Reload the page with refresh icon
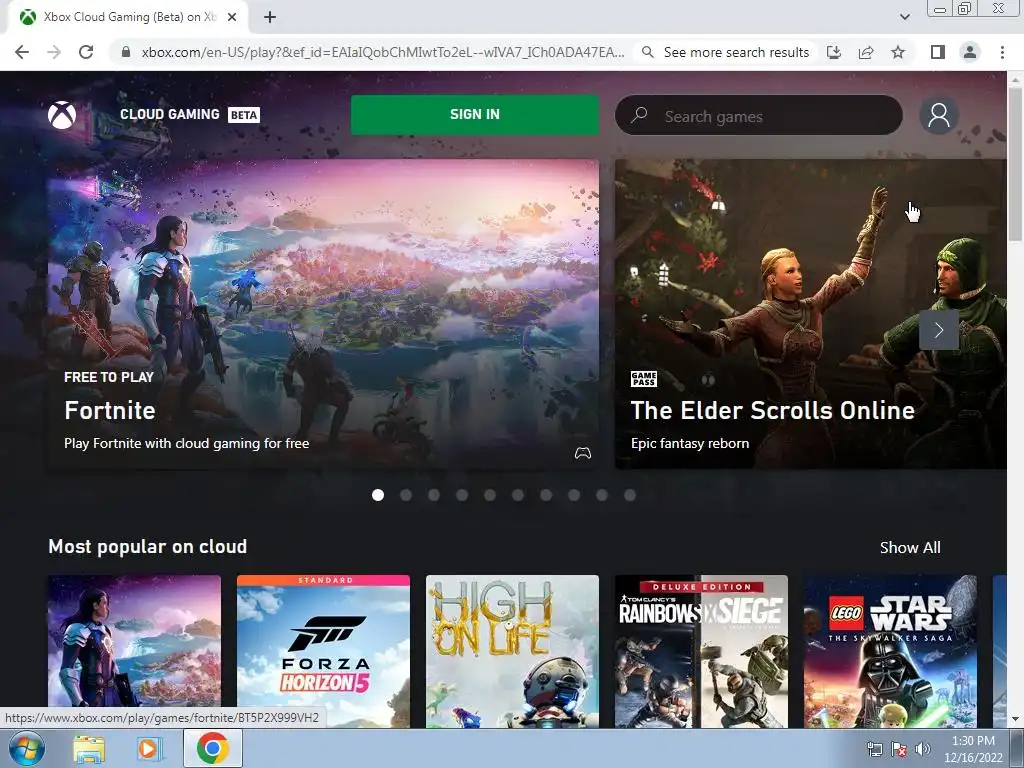 click(86, 52)
